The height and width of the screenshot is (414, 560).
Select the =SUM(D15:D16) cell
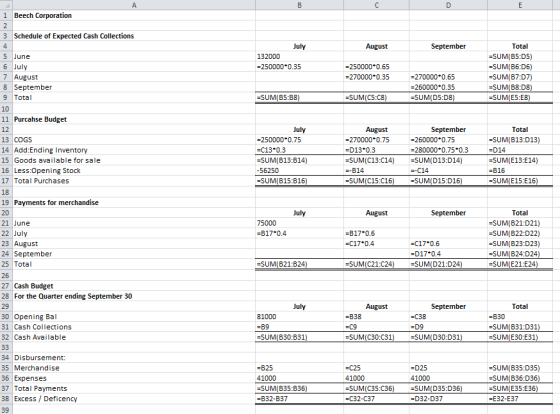(448, 181)
